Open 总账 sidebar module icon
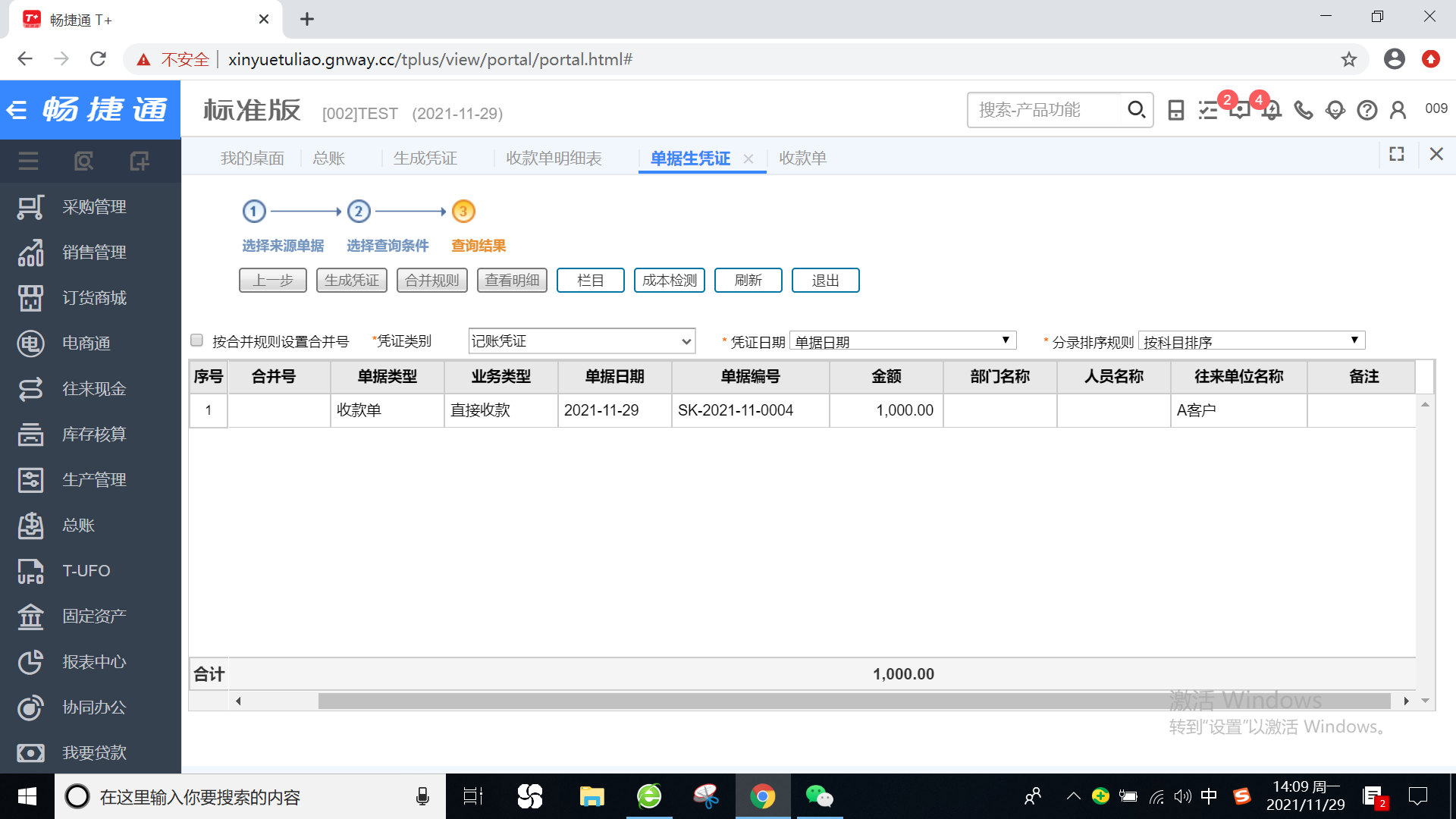The height and width of the screenshot is (819, 1456). coord(30,526)
